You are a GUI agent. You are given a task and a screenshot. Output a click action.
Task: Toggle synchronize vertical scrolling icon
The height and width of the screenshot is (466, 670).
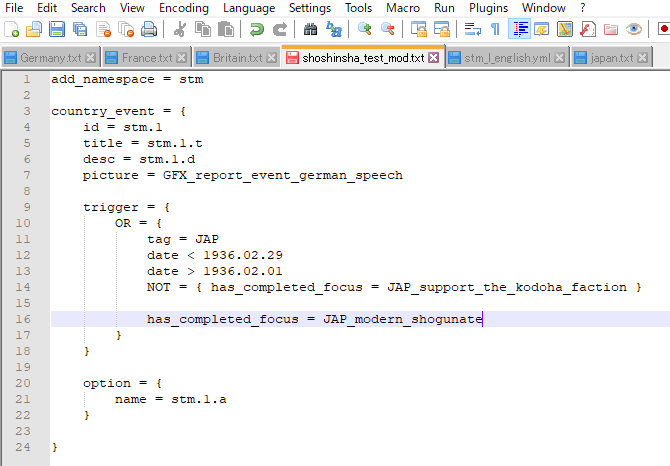418,29
